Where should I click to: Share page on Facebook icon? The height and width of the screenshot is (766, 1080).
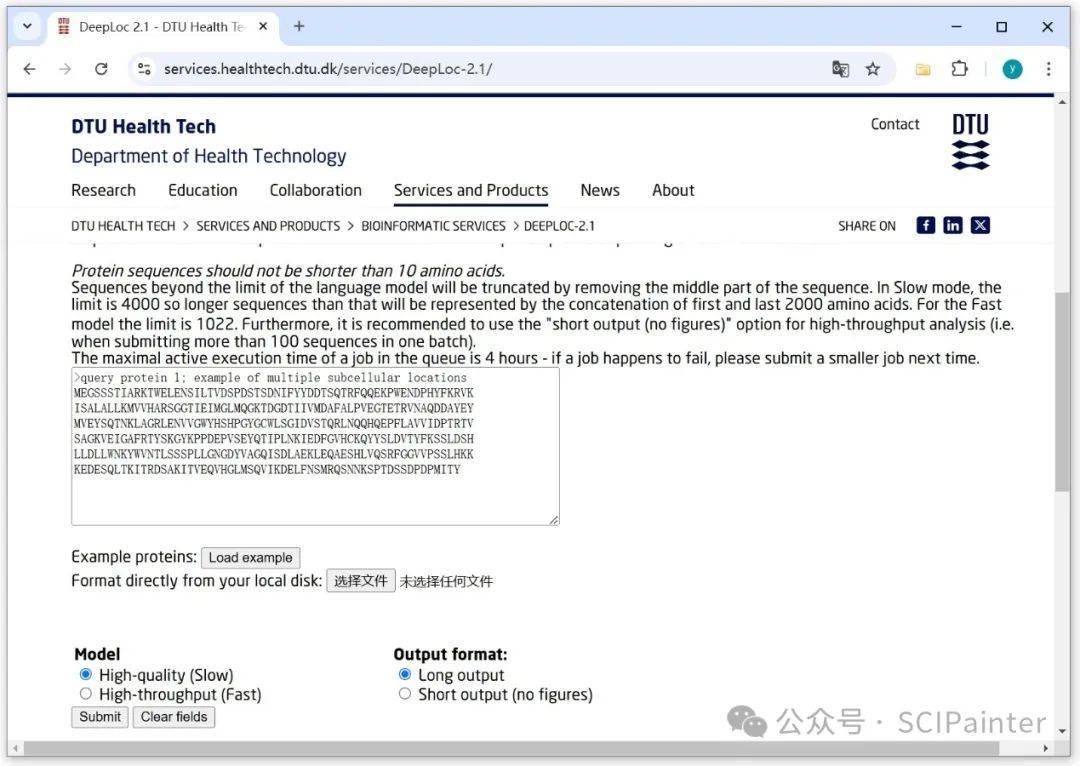pos(926,225)
